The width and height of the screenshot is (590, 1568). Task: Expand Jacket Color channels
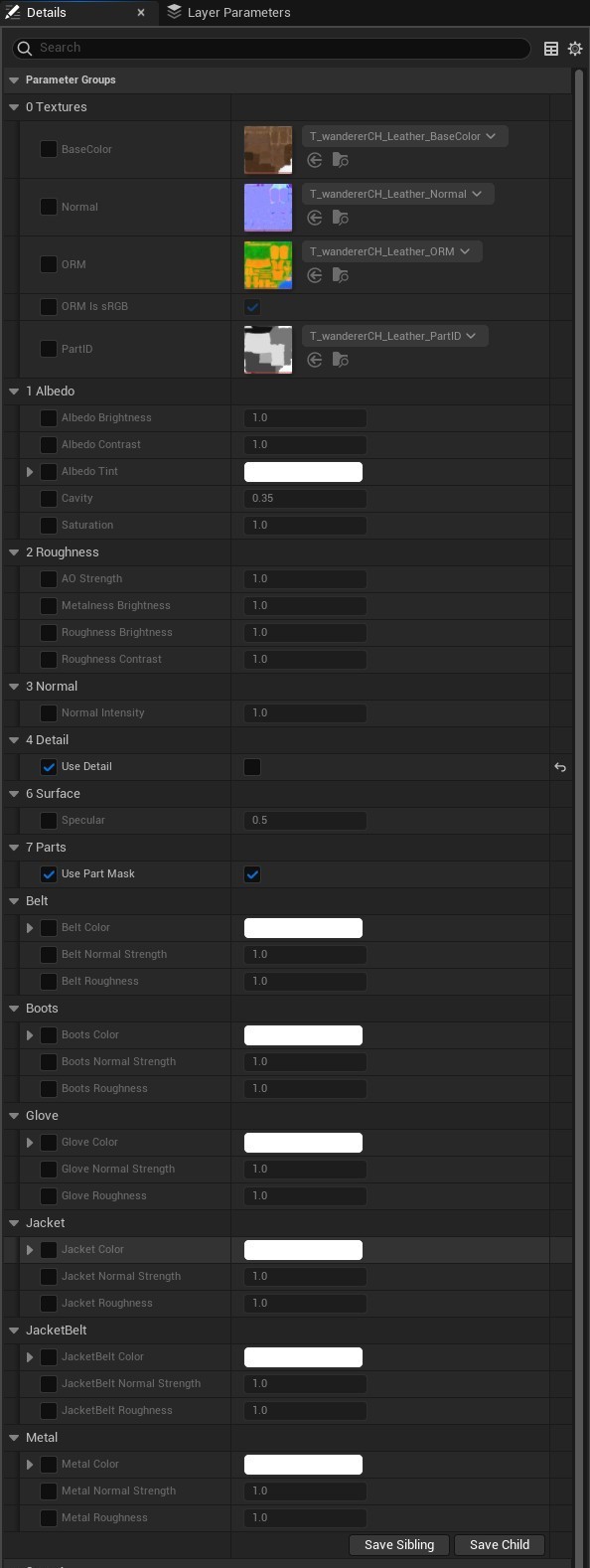pyautogui.click(x=30, y=1250)
